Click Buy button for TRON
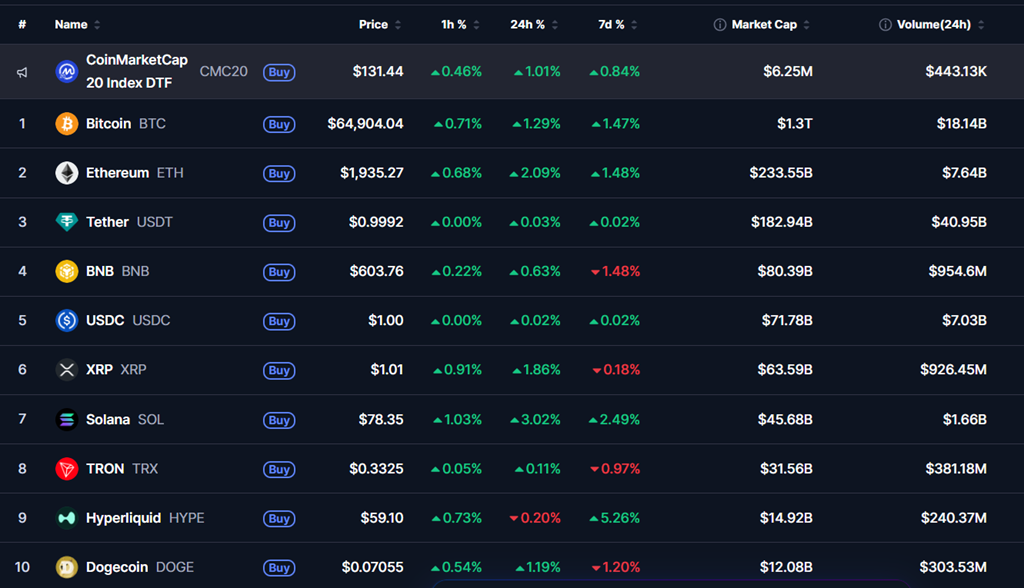 point(279,469)
